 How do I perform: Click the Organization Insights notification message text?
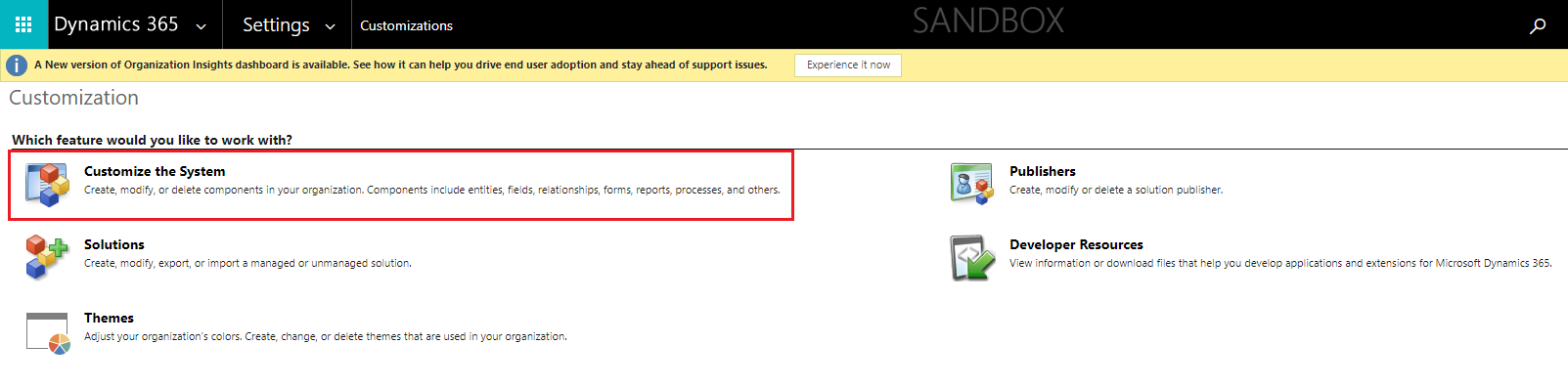click(401, 65)
